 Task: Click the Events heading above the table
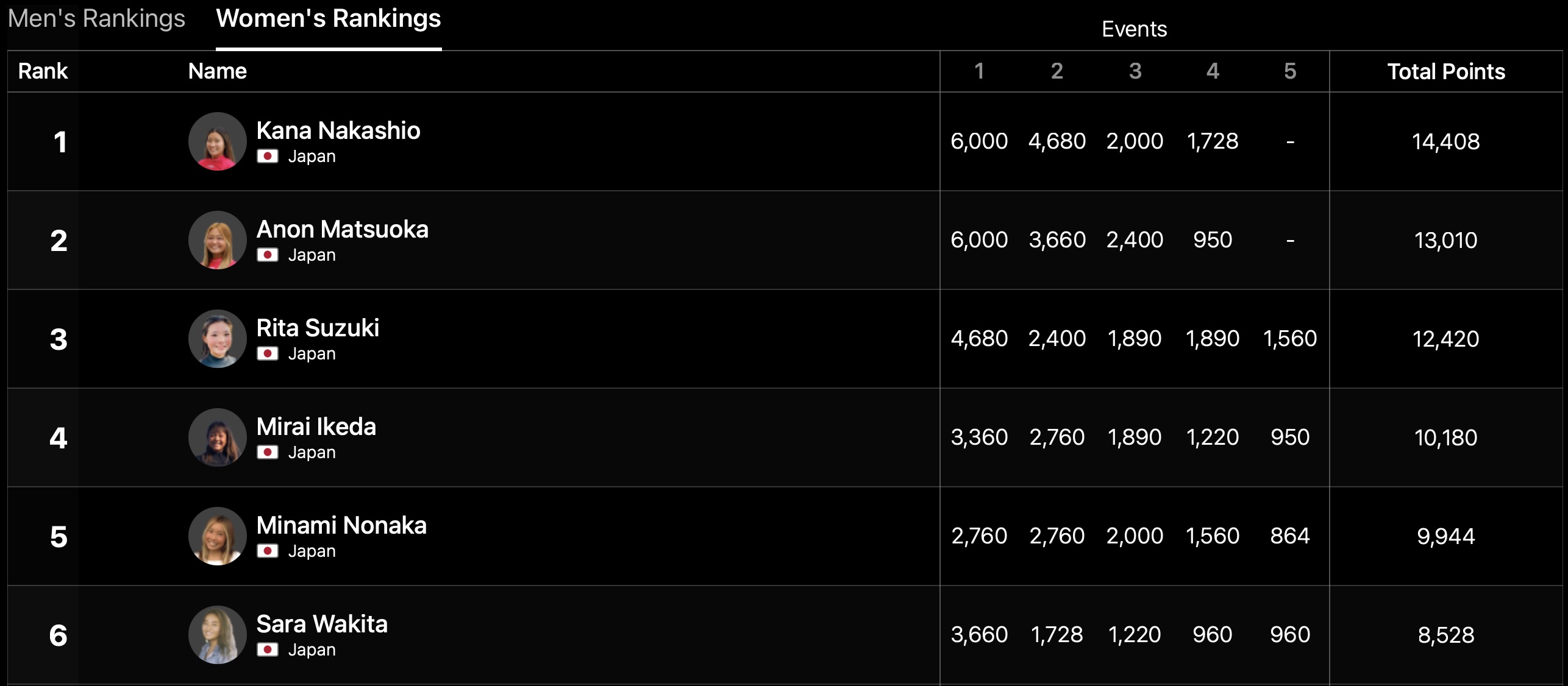[1134, 29]
